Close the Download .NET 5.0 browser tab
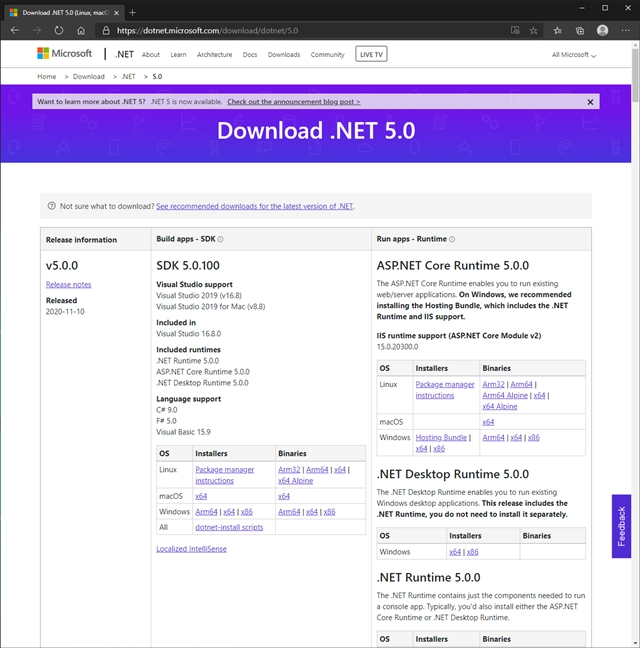Viewport: 640px width, 648px height. click(117, 13)
